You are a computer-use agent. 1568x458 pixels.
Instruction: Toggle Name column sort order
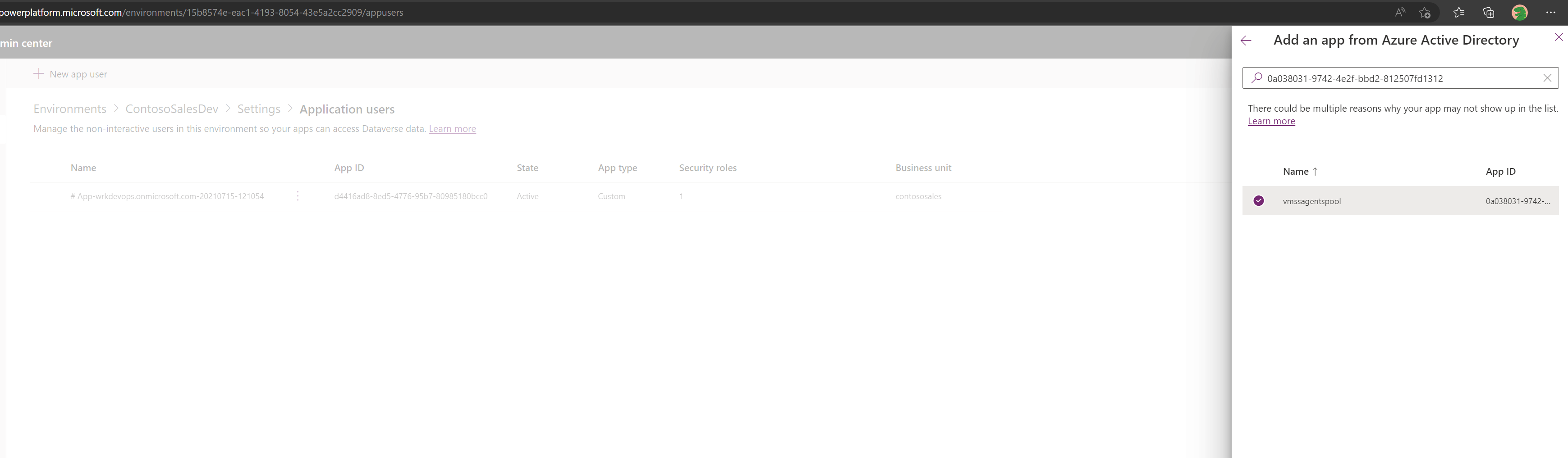pos(1300,171)
